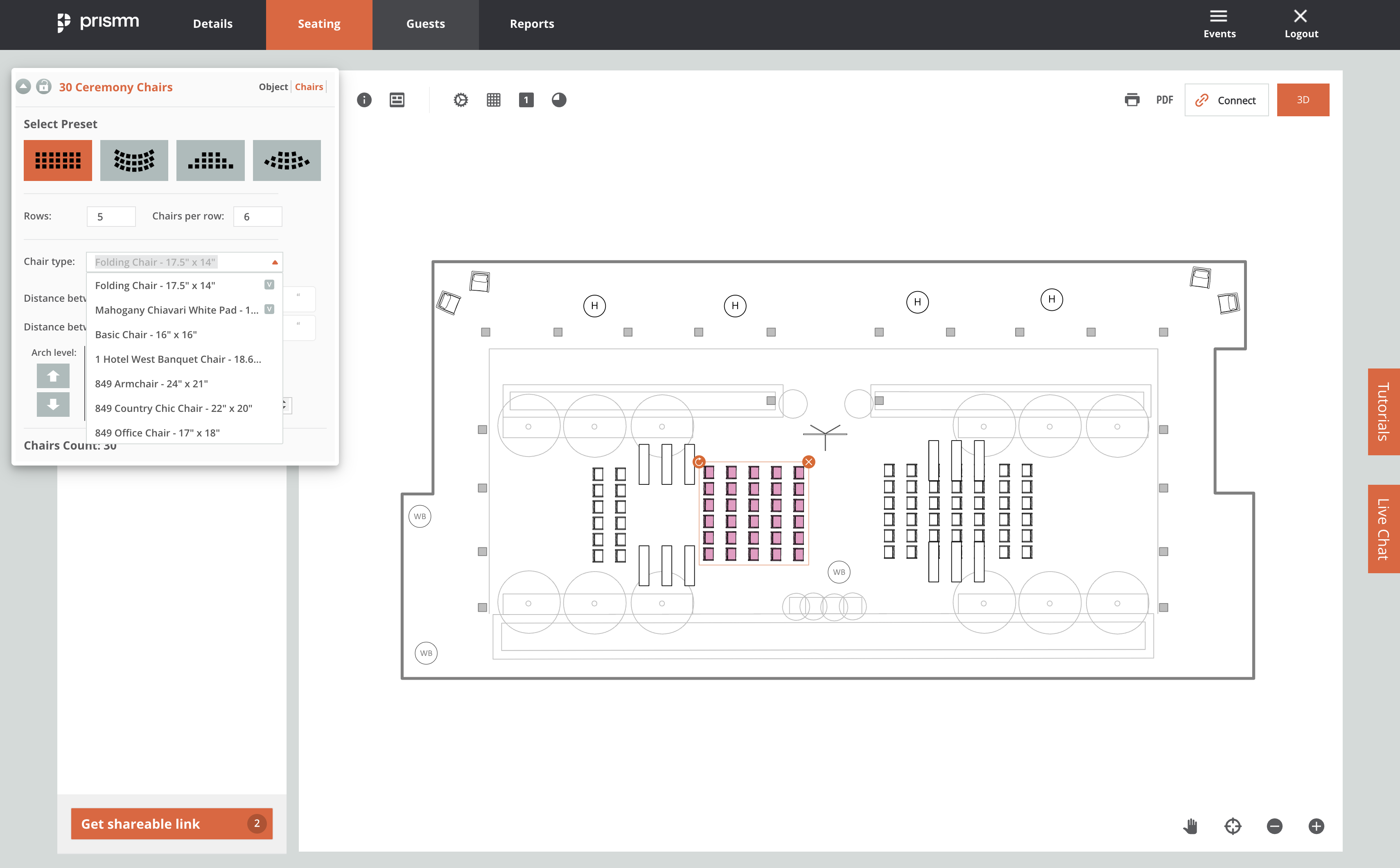1400x868 pixels.
Task: Click the 3D view button
Action: (x=1303, y=100)
